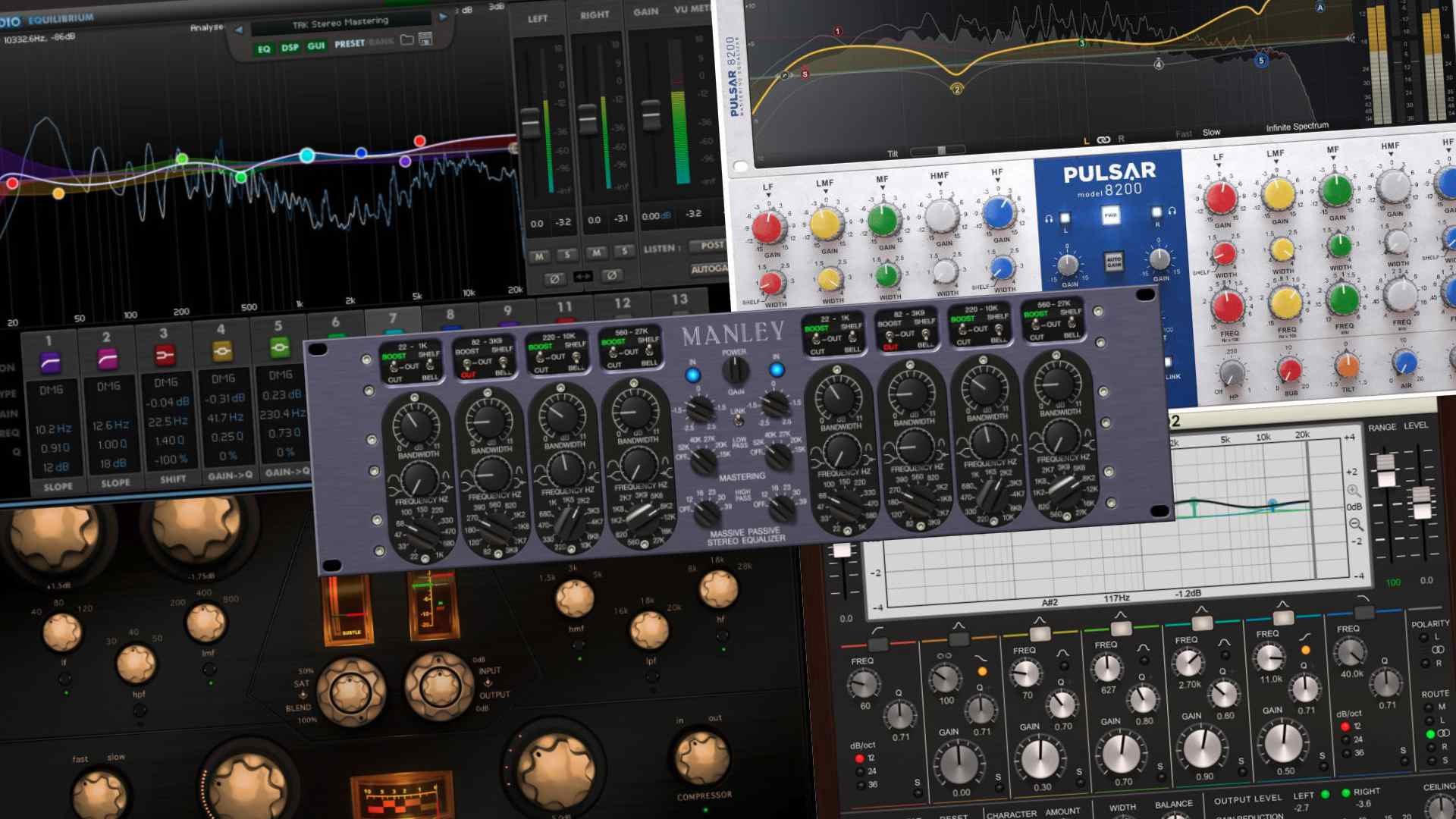Viewport: 1456px width, 819px height.
Task: Switch to the DSP tab in Equilibrium
Action: click(290, 48)
